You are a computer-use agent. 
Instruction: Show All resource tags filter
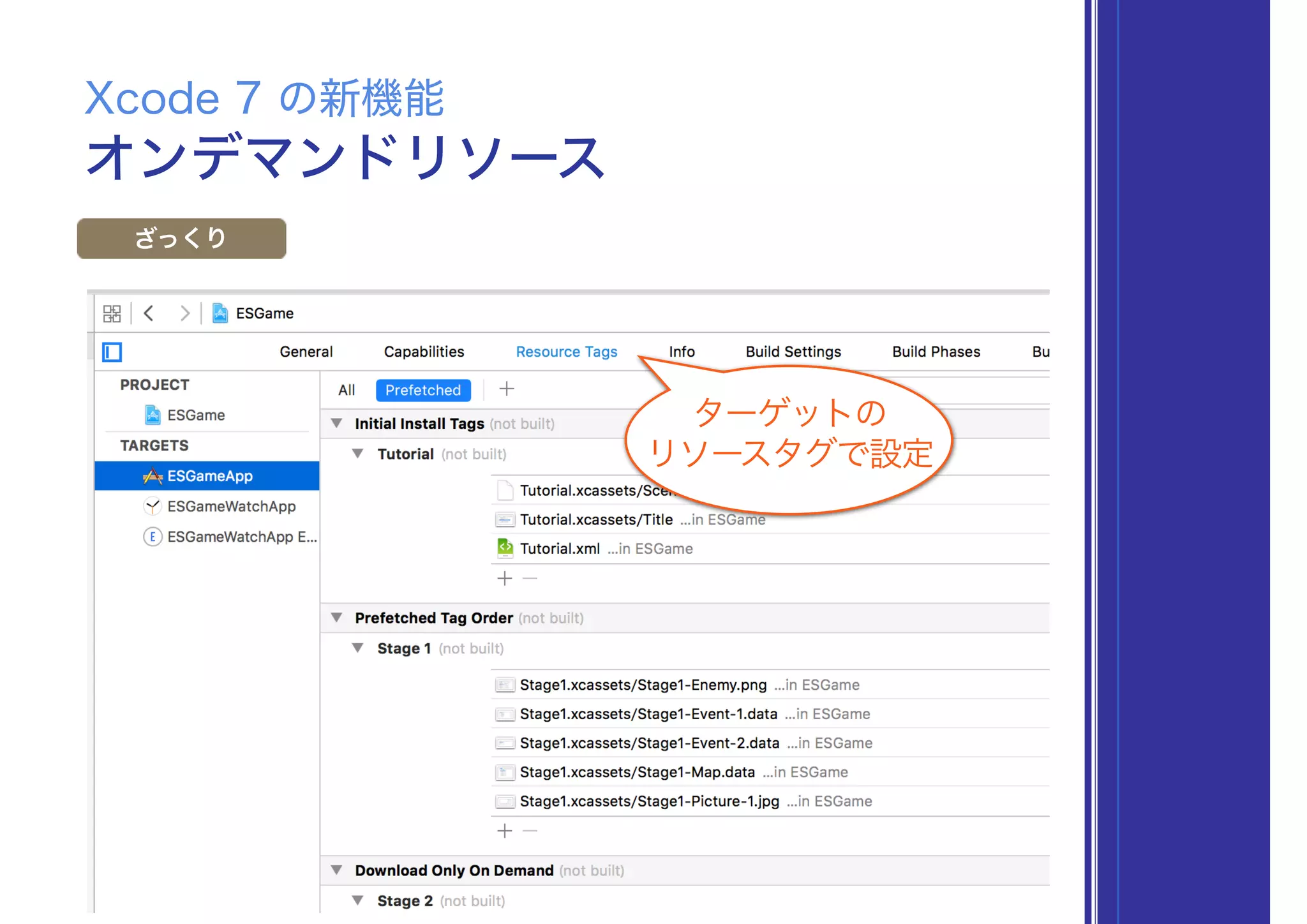[347, 390]
